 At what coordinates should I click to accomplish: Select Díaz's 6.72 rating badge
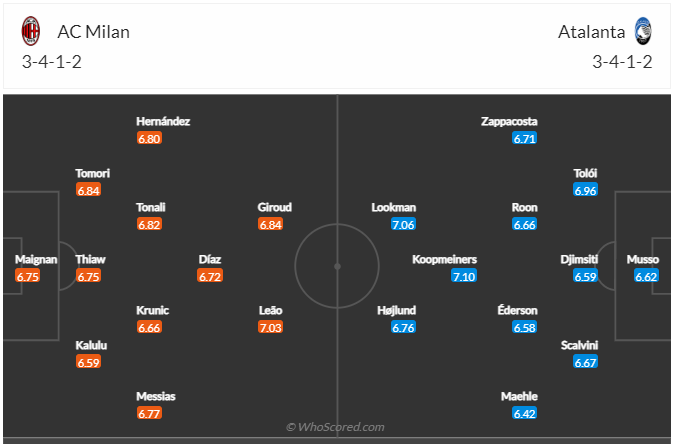click(210, 276)
